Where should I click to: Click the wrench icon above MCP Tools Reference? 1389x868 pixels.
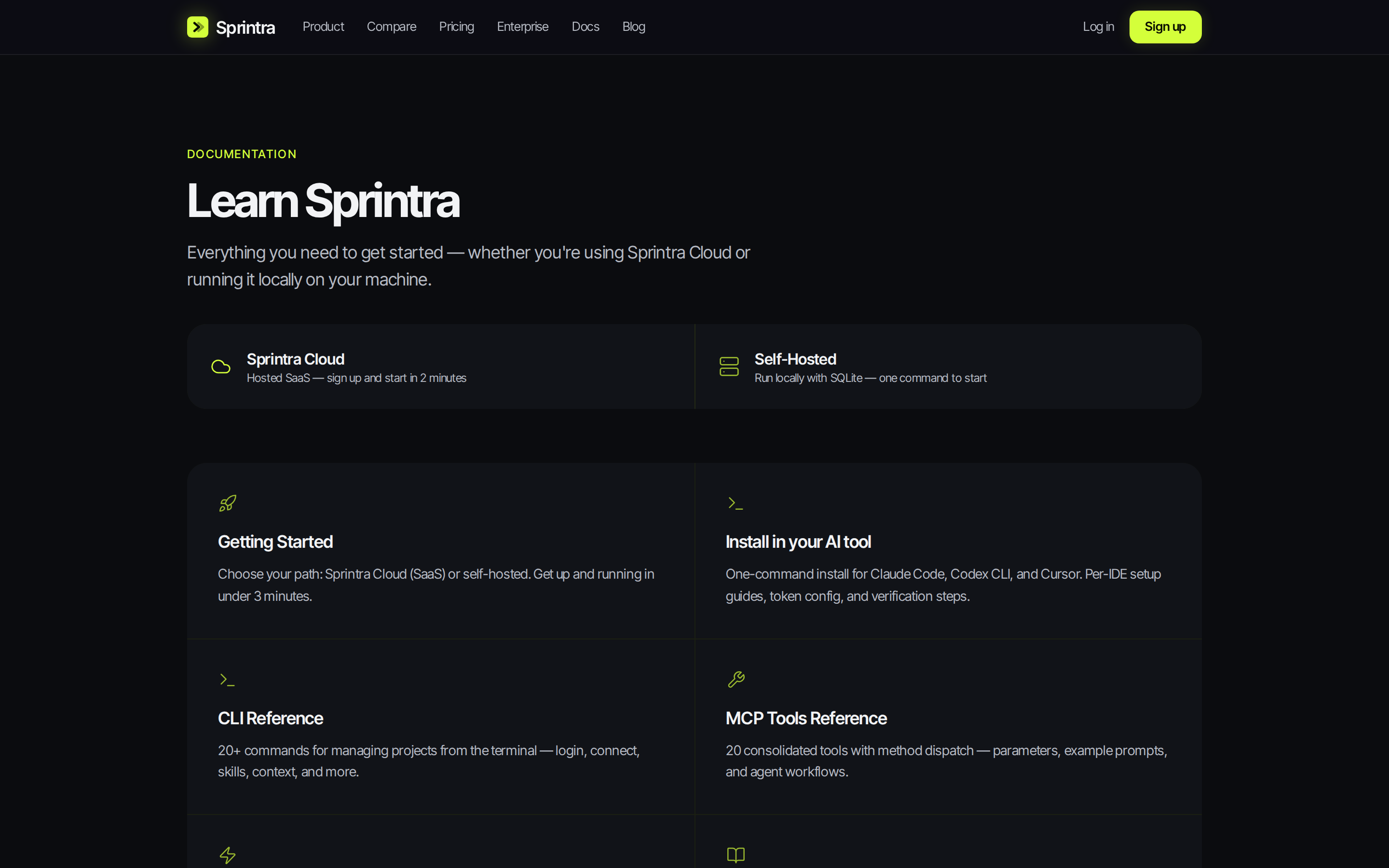[x=736, y=680]
